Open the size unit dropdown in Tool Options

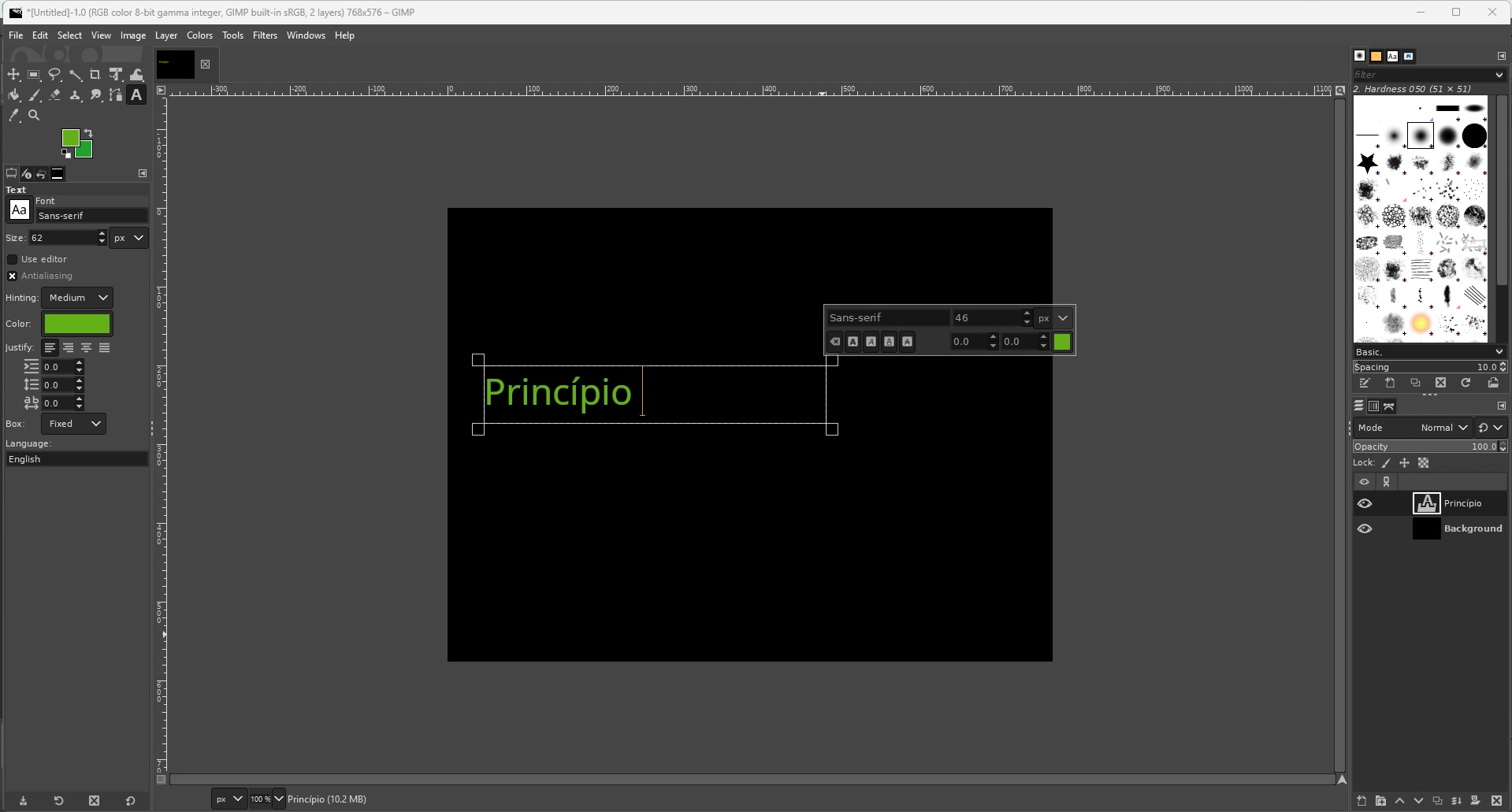[128, 238]
